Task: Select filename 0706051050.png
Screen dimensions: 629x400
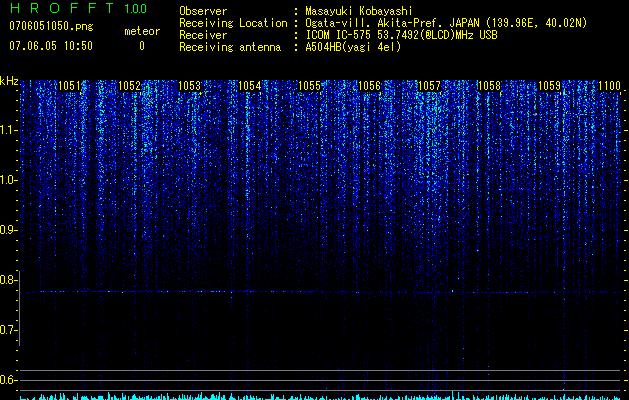Action: [51, 27]
